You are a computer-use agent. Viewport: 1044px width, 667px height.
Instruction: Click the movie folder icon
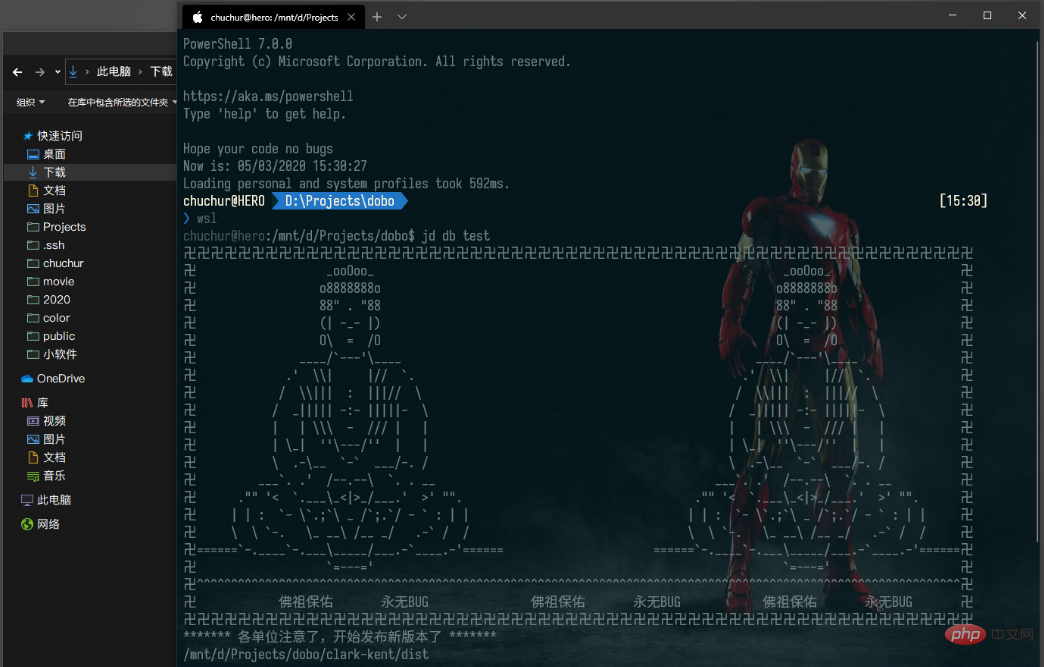coord(33,282)
